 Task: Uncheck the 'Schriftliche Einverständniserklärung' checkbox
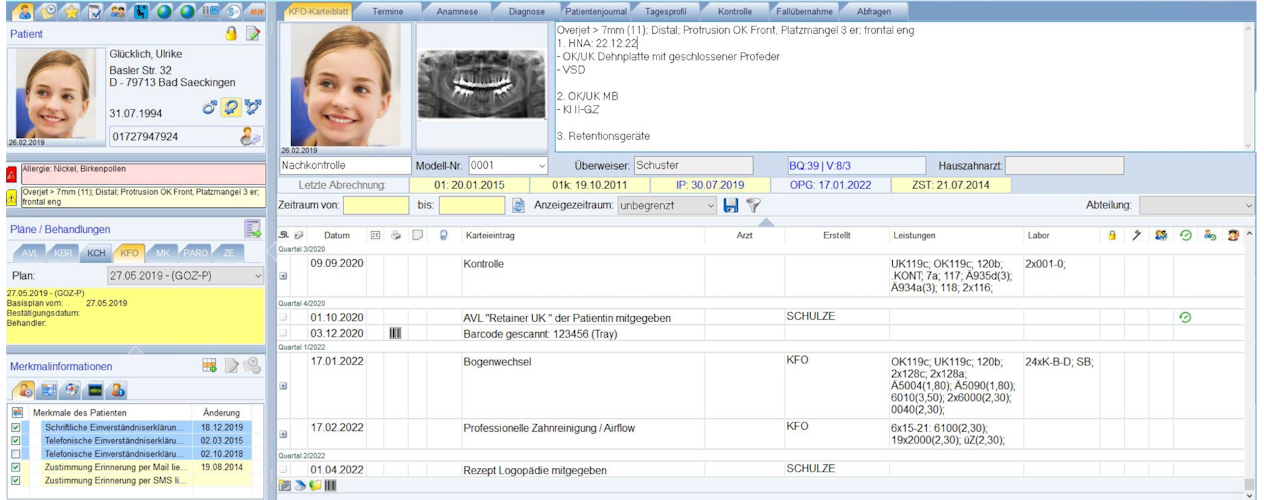[15, 427]
